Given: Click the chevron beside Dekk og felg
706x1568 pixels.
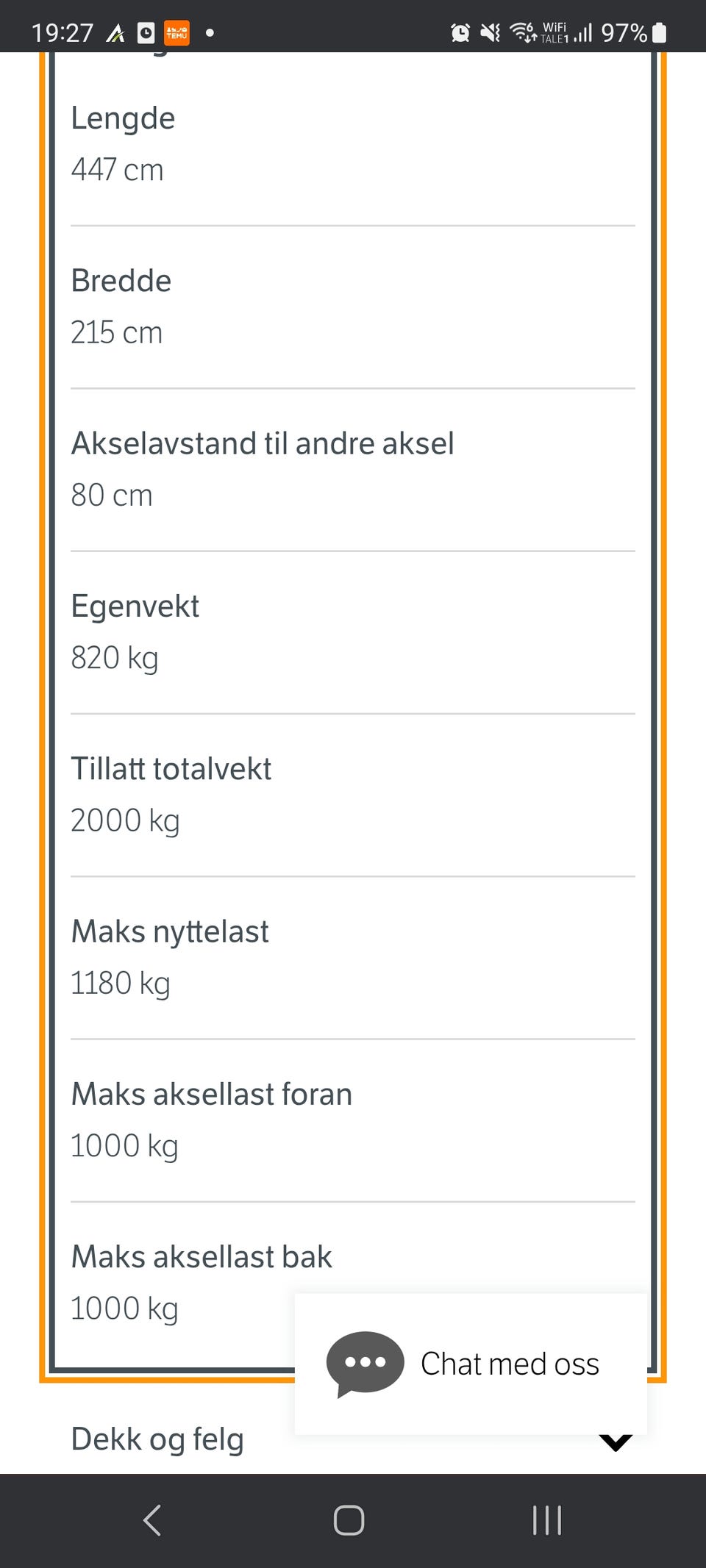Looking at the screenshot, I should tap(616, 1442).
